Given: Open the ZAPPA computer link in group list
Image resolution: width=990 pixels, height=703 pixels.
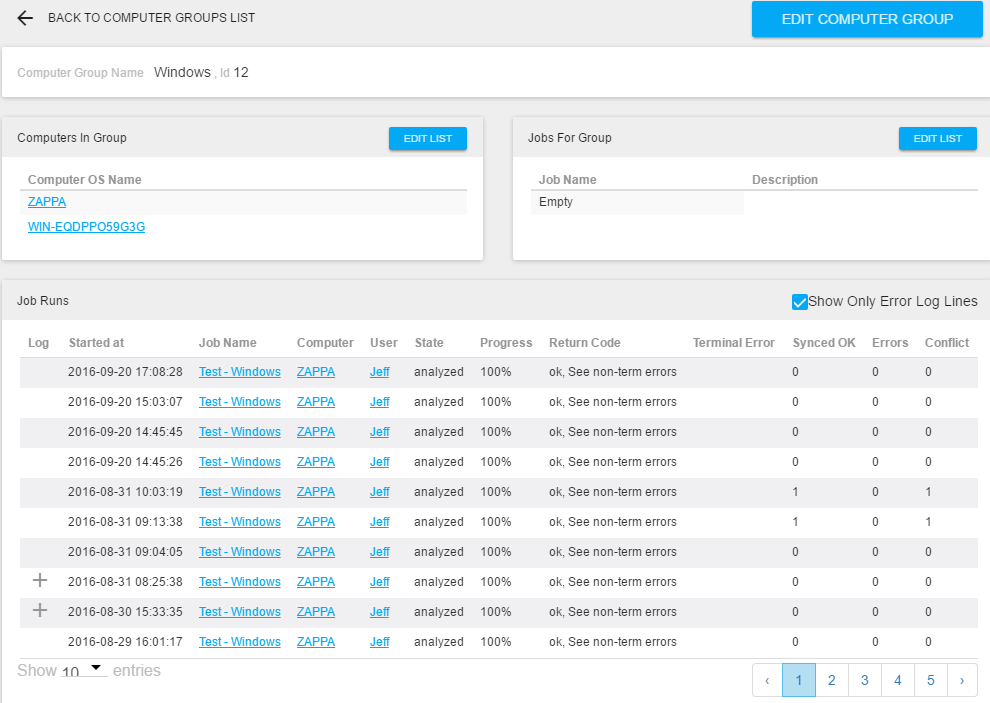Looking at the screenshot, I should (47, 202).
